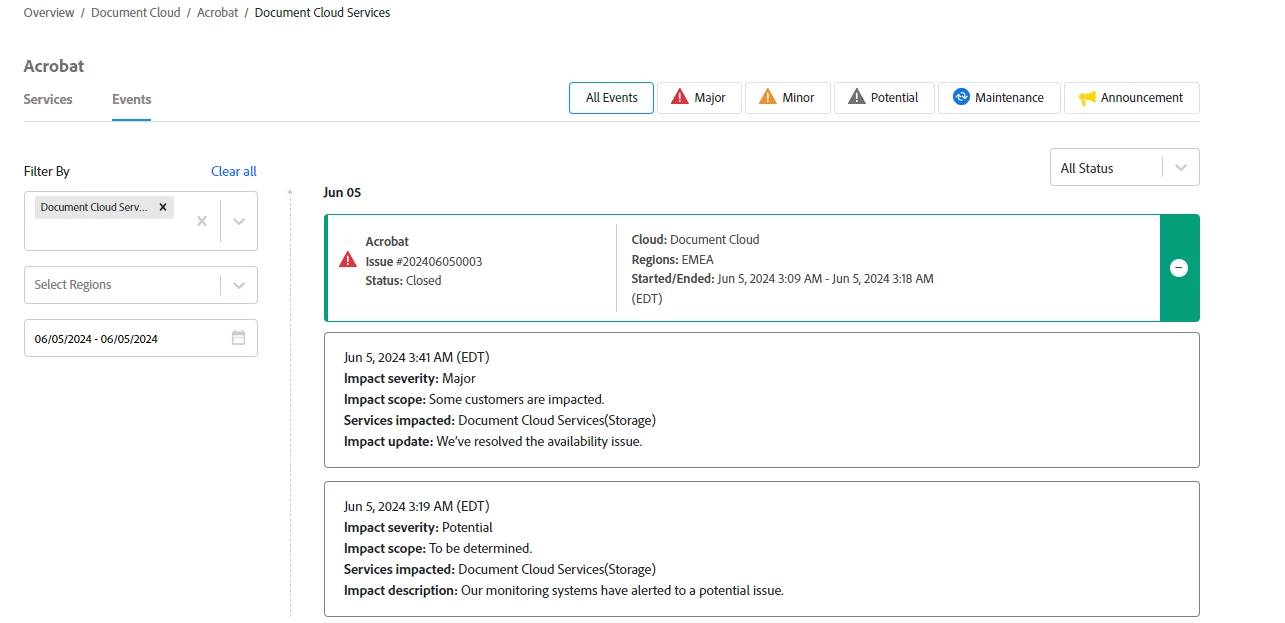Click the 3:41 AM (EDT) update timestamp
Image resolution: width=1285 pixels, height=623 pixels.
417,357
